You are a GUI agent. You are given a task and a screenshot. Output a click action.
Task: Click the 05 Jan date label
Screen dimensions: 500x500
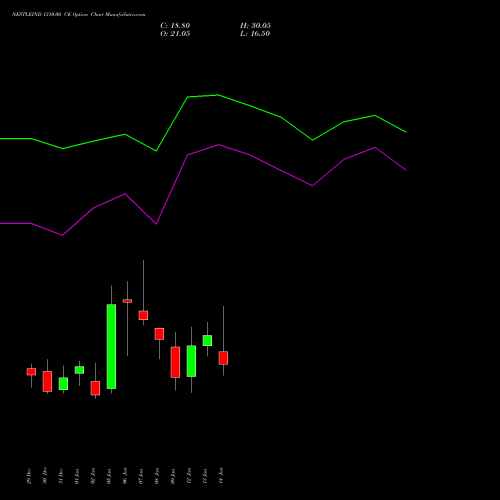(109, 476)
